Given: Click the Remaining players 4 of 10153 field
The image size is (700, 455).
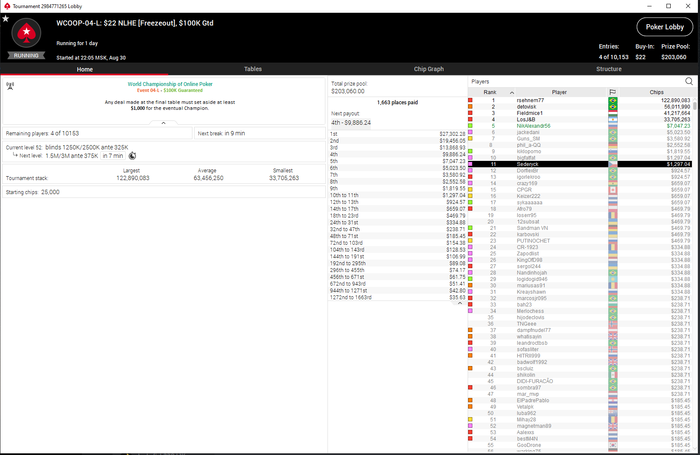Looking at the screenshot, I should point(98,133).
